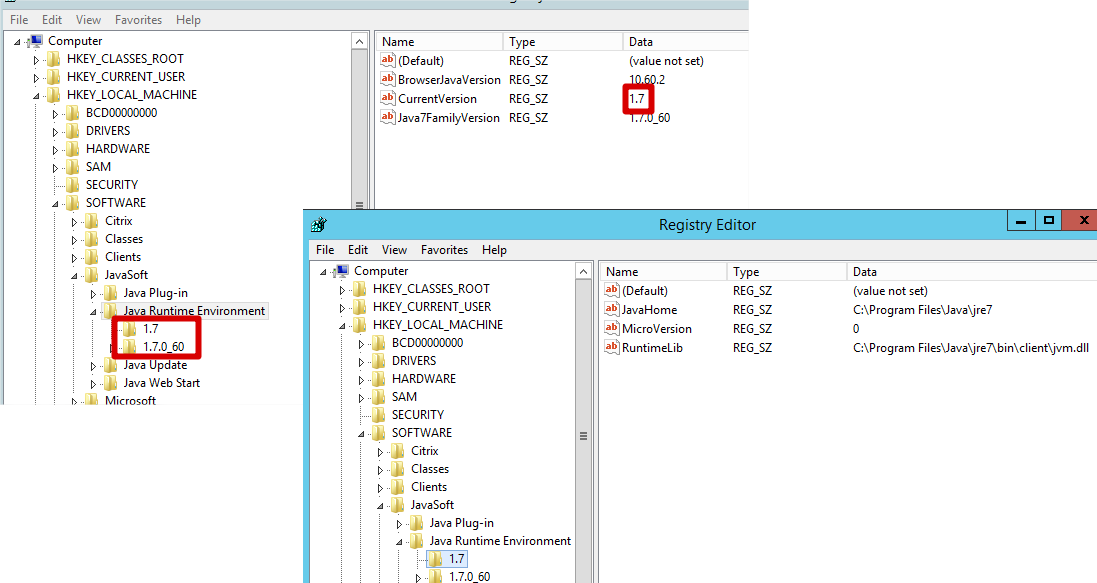Click Data column header in front window

click(x=972, y=272)
